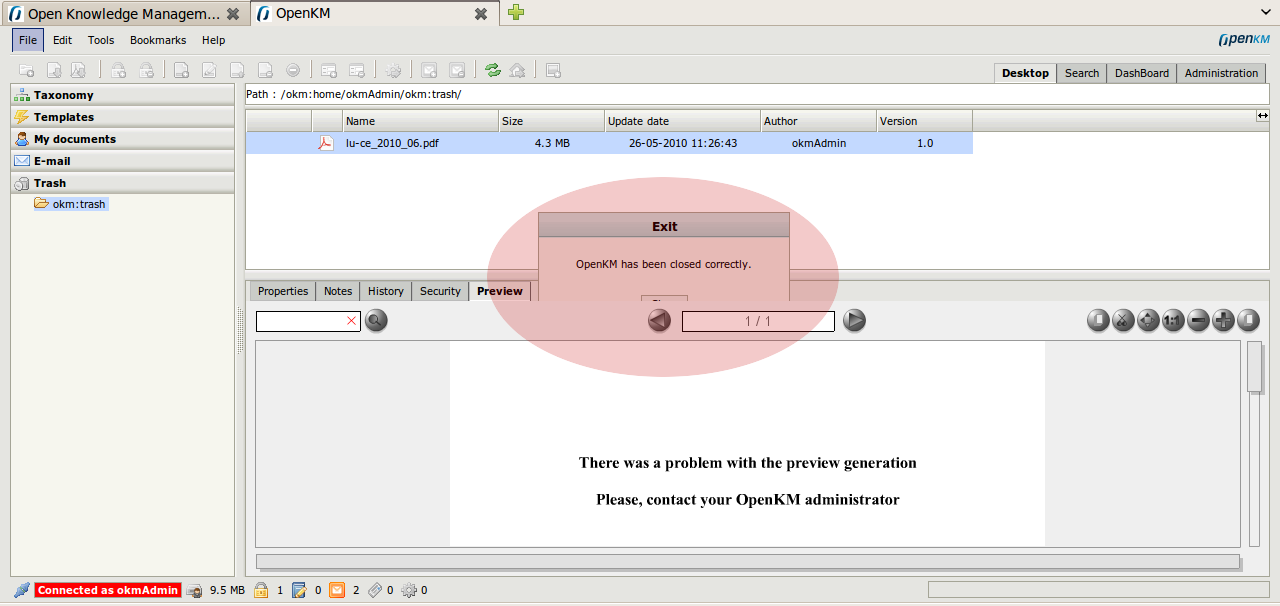The width and height of the screenshot is (1280, 606).
Task: Click the locked documents padlock status icon
Action: coord(260,590)
